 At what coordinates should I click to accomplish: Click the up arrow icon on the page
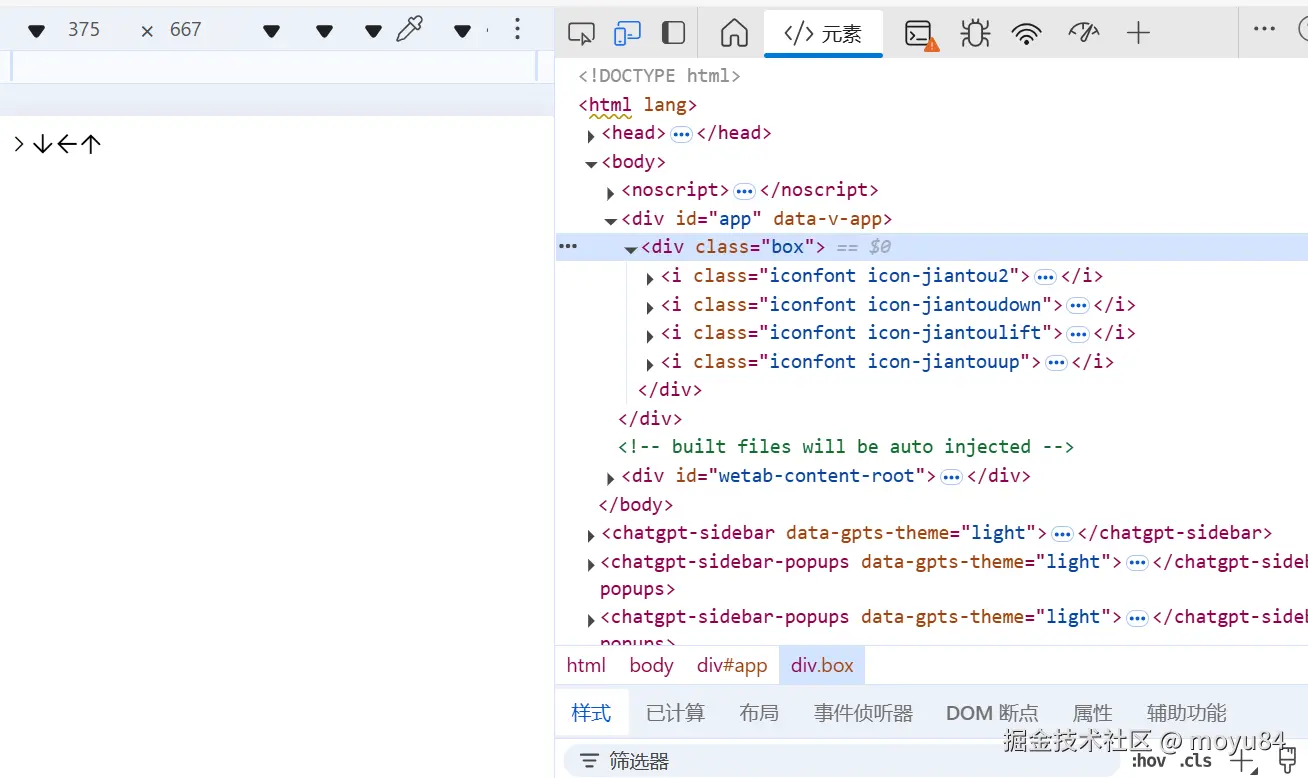point(90,144)
